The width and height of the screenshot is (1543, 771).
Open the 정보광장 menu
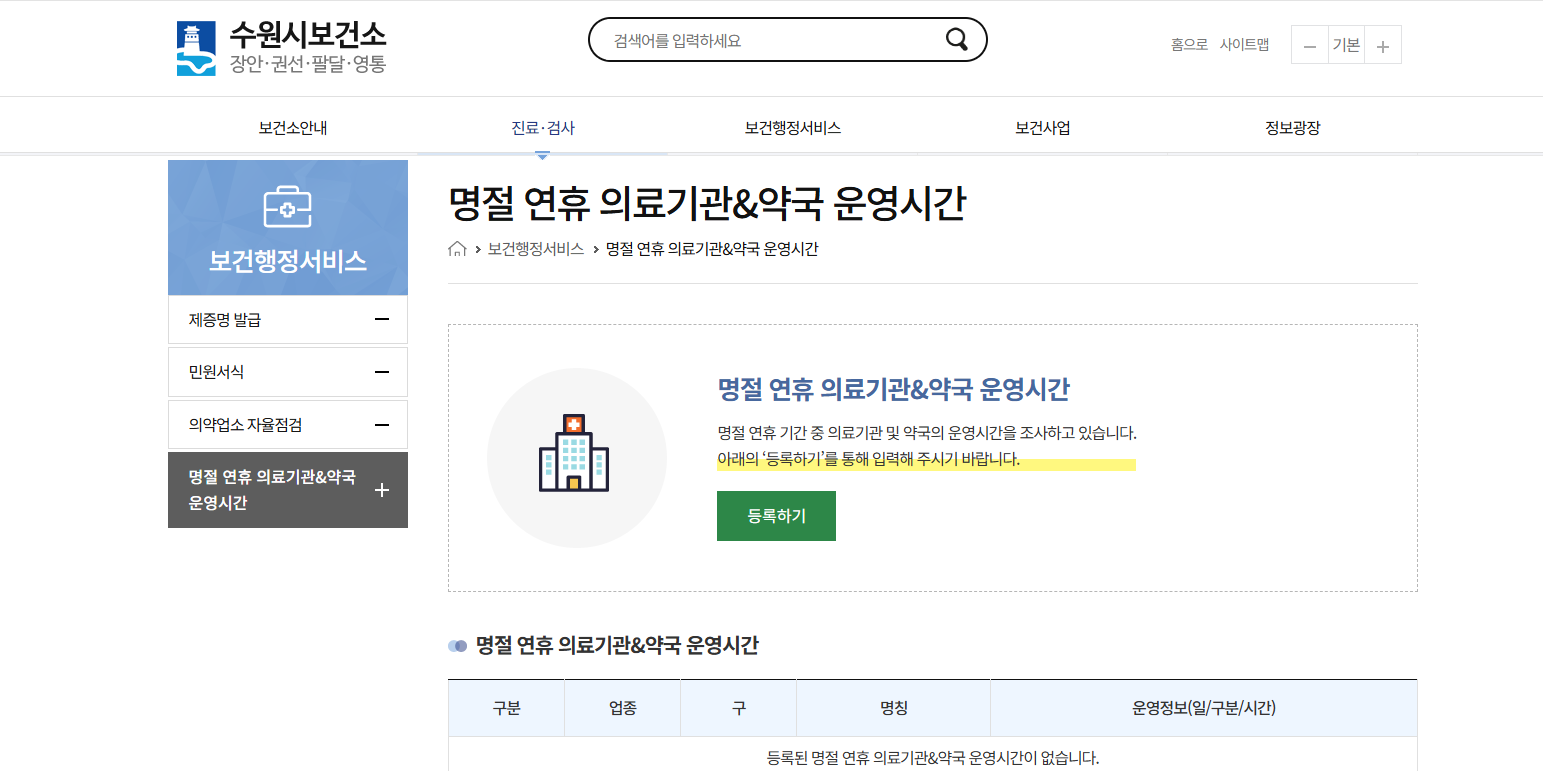coord(1293,128)
